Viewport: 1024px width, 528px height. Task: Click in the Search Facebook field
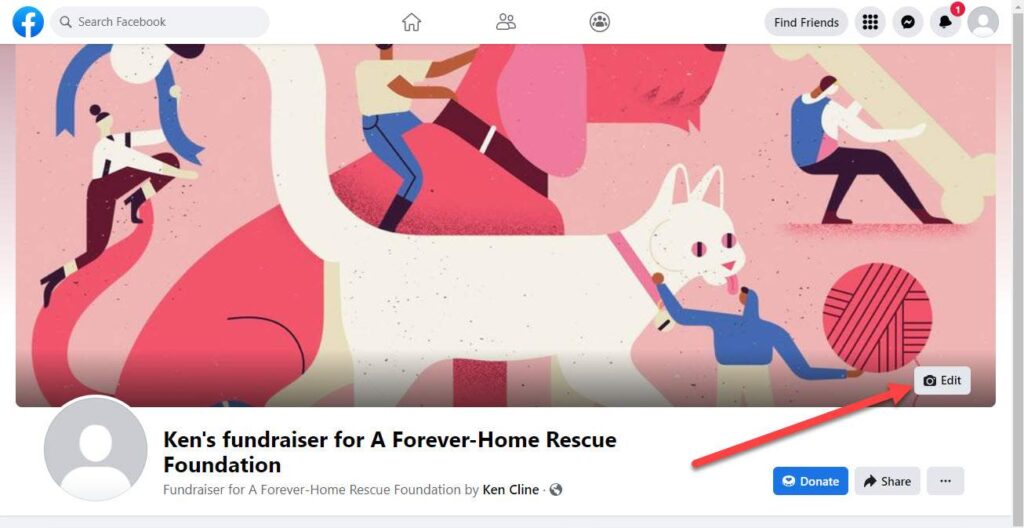pyautogui.click(x=160, y=22)
